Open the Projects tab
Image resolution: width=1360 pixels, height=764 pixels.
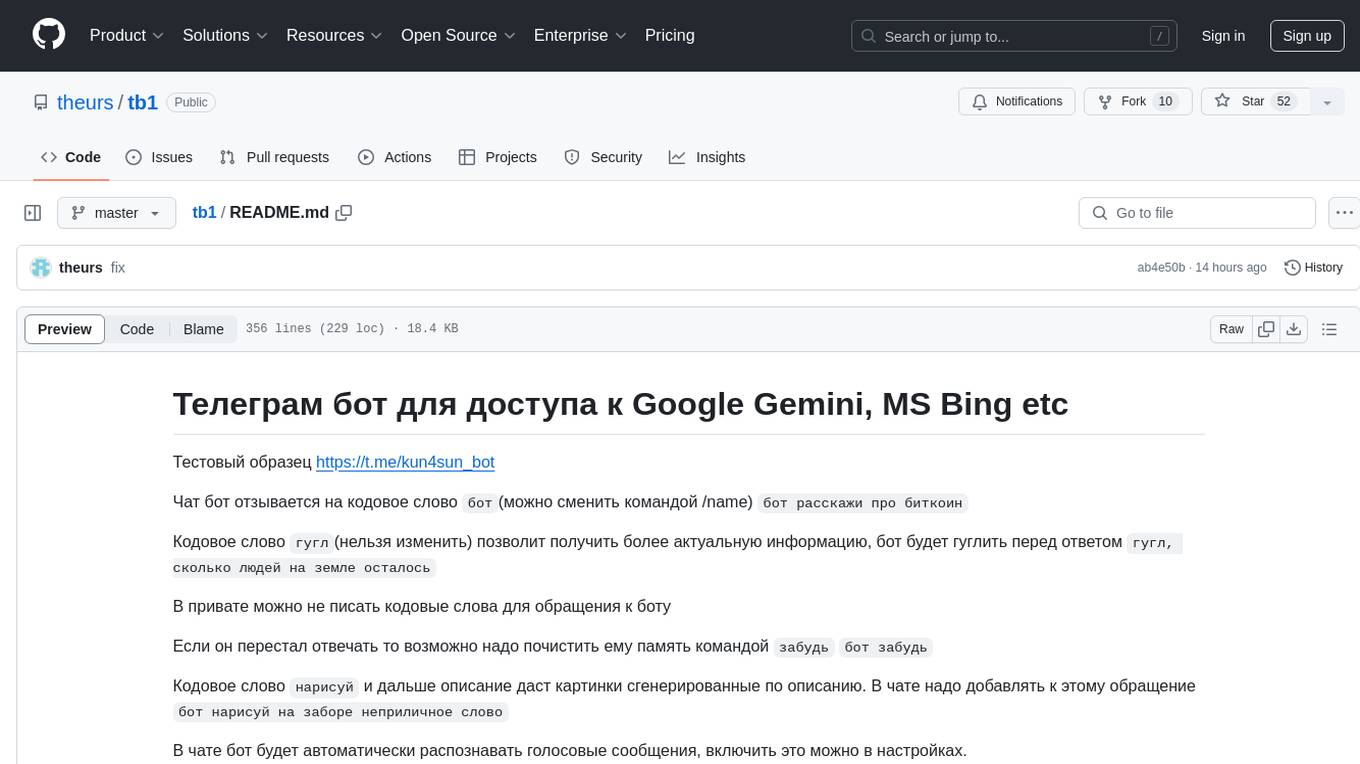click(498, 157)
